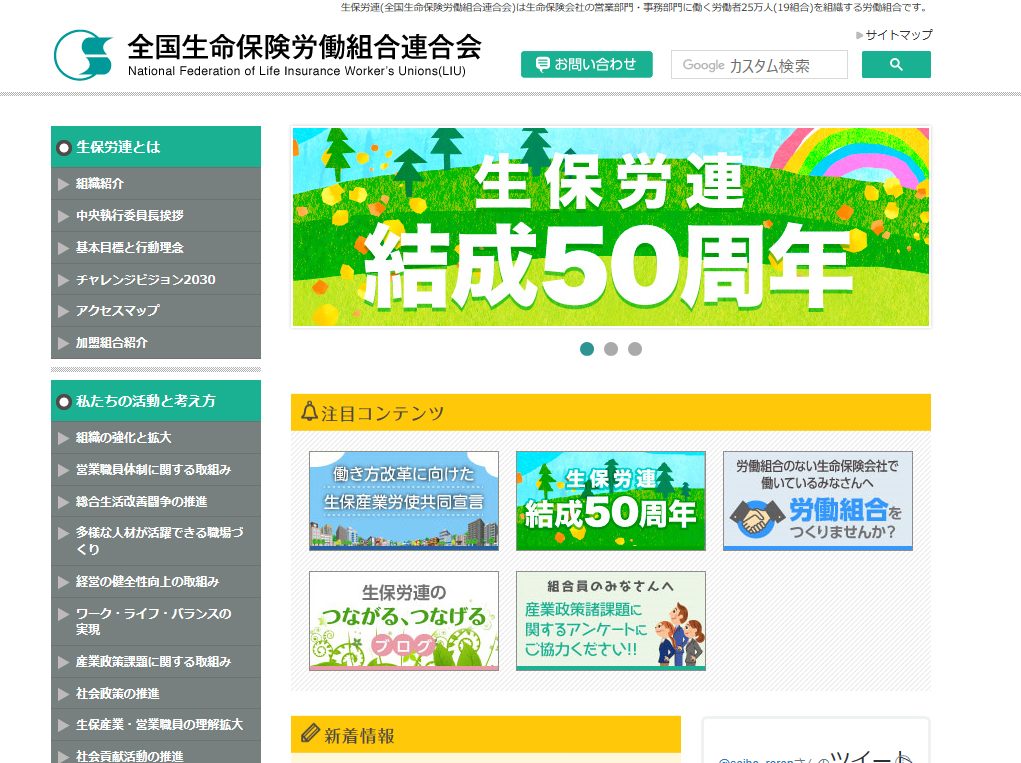Open 組織の強化と拡大 link
Screen dimensions: 1021x763
coord(156,437)
